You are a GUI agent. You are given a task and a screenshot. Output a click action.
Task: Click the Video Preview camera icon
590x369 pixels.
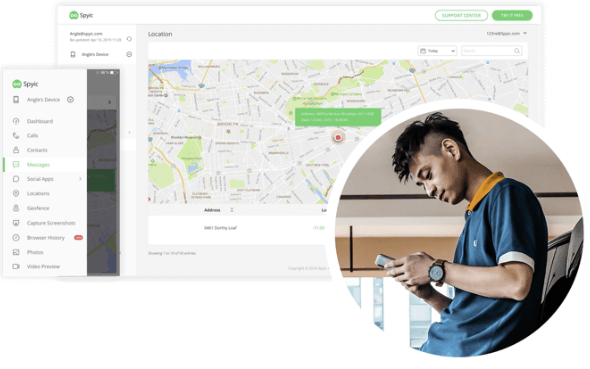[16, 266]
